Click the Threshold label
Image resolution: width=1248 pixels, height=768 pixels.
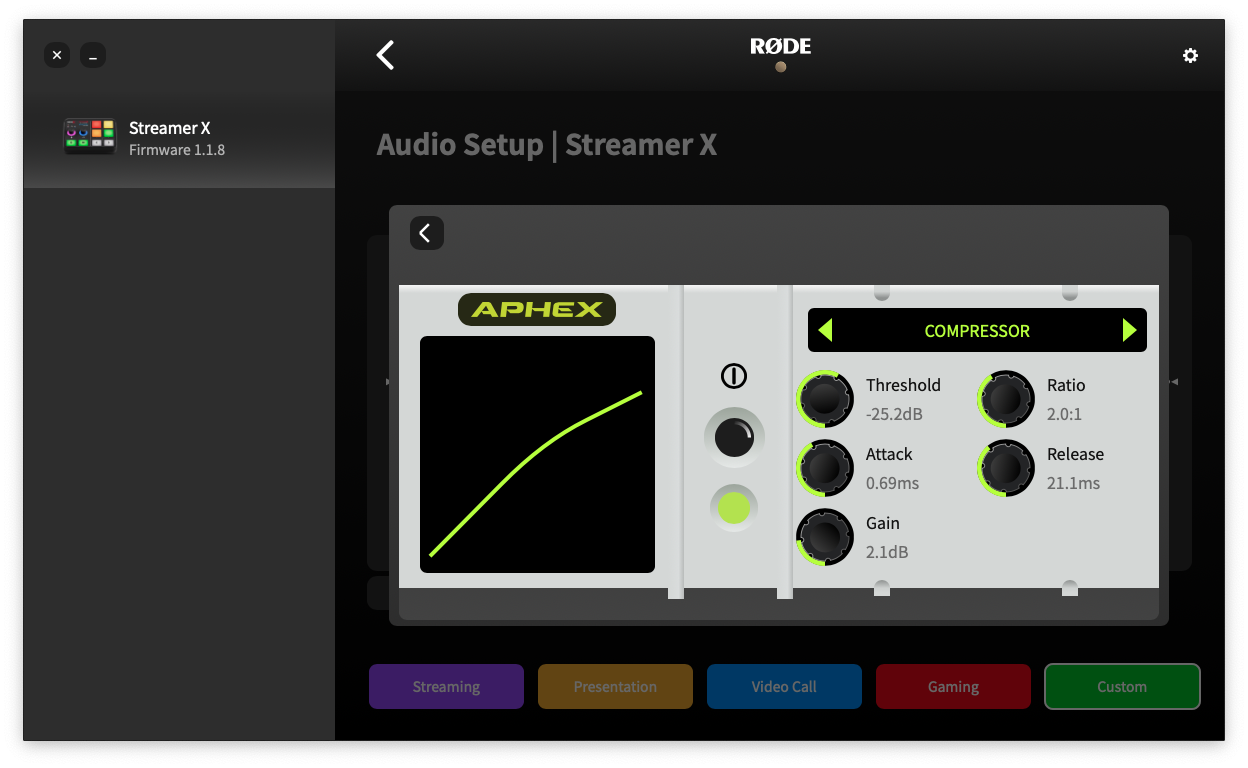pyautogui.click(x=903, y=385)
